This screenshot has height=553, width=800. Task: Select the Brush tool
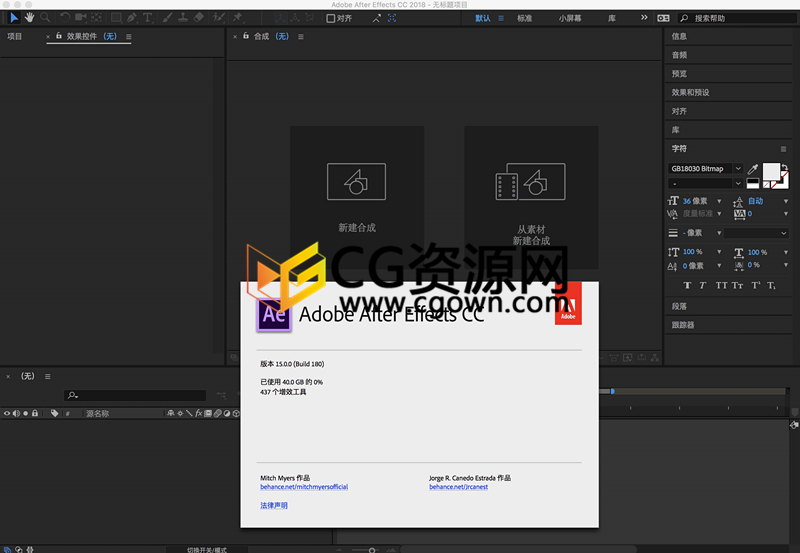pyautogui.click(x=167, y=18)
